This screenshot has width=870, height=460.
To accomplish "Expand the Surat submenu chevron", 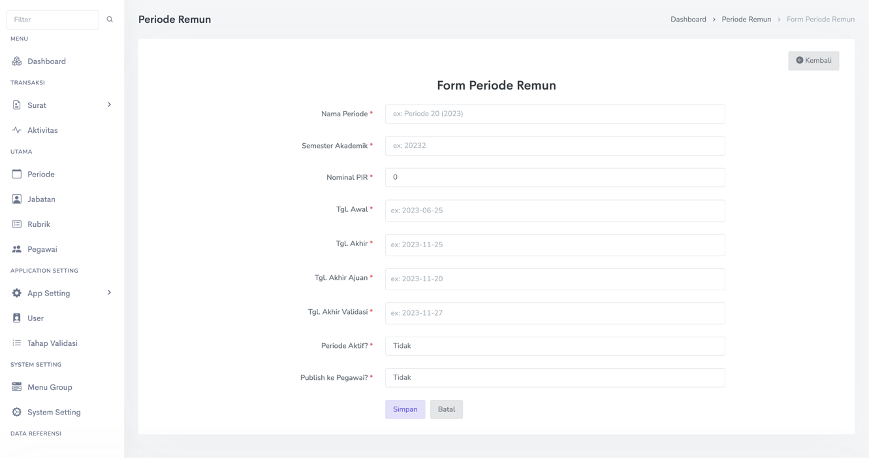I will 109,105.
